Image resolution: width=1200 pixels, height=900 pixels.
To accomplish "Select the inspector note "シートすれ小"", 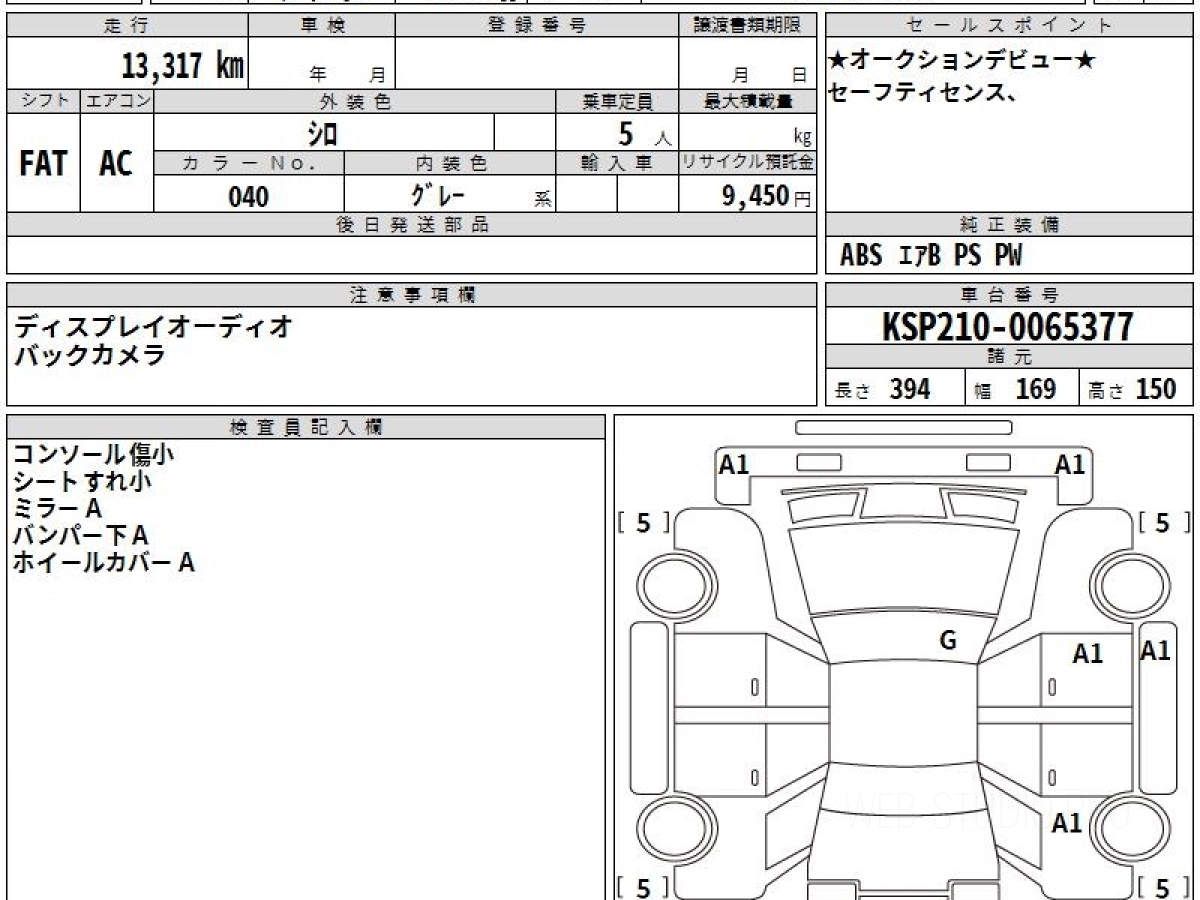I will [82, 481].
